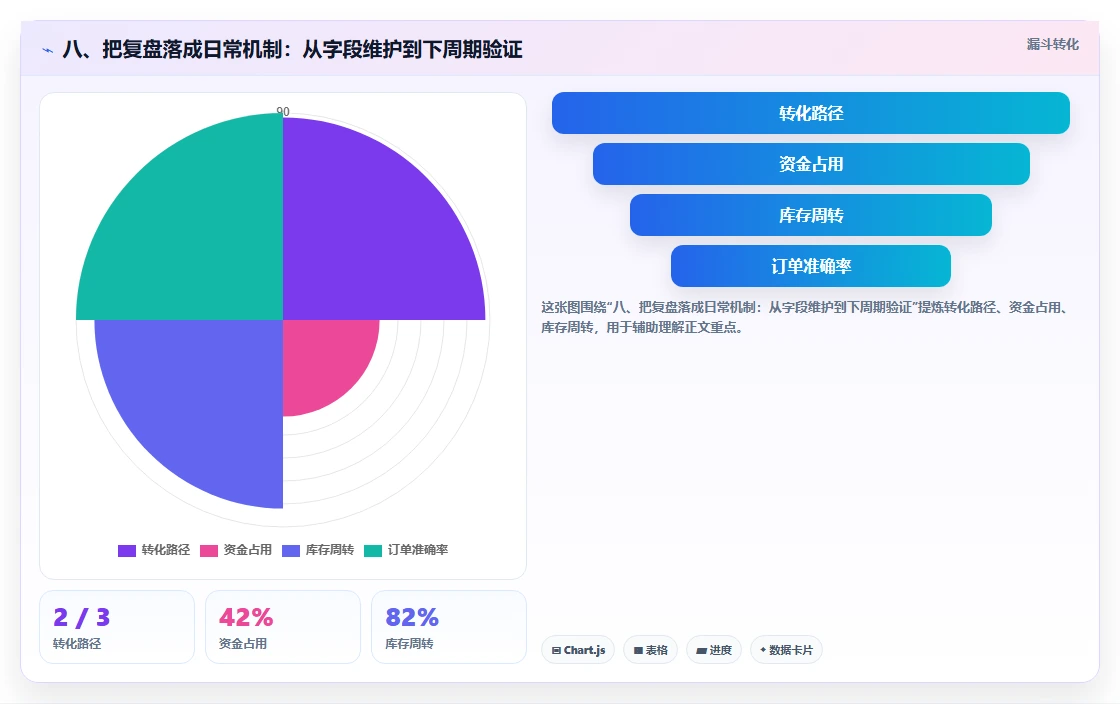Select the 进度 tag chip
The width and height of the screenshot is (1120, 704).
(714, 650)
